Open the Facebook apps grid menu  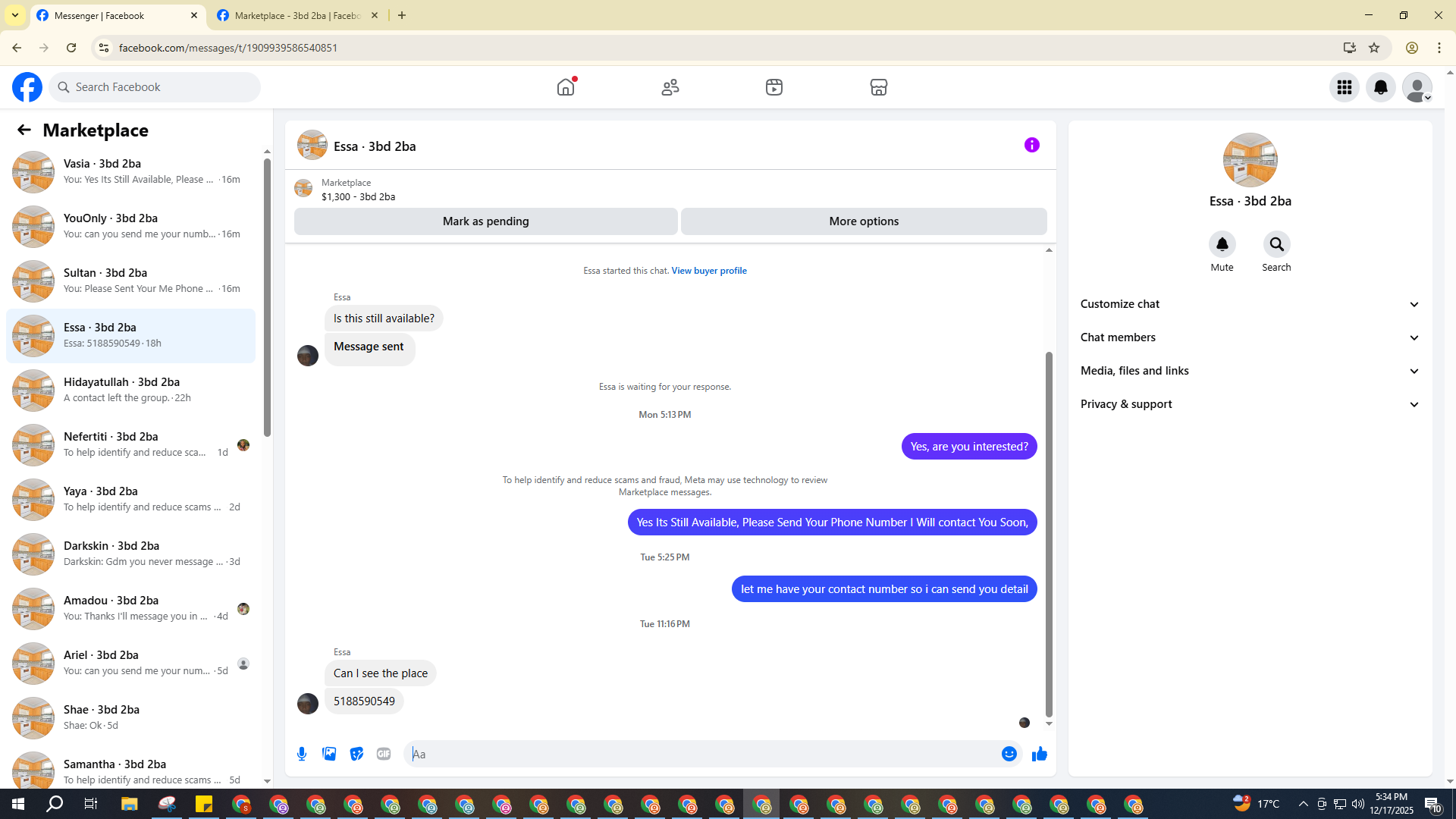[x=1344, y=87]
